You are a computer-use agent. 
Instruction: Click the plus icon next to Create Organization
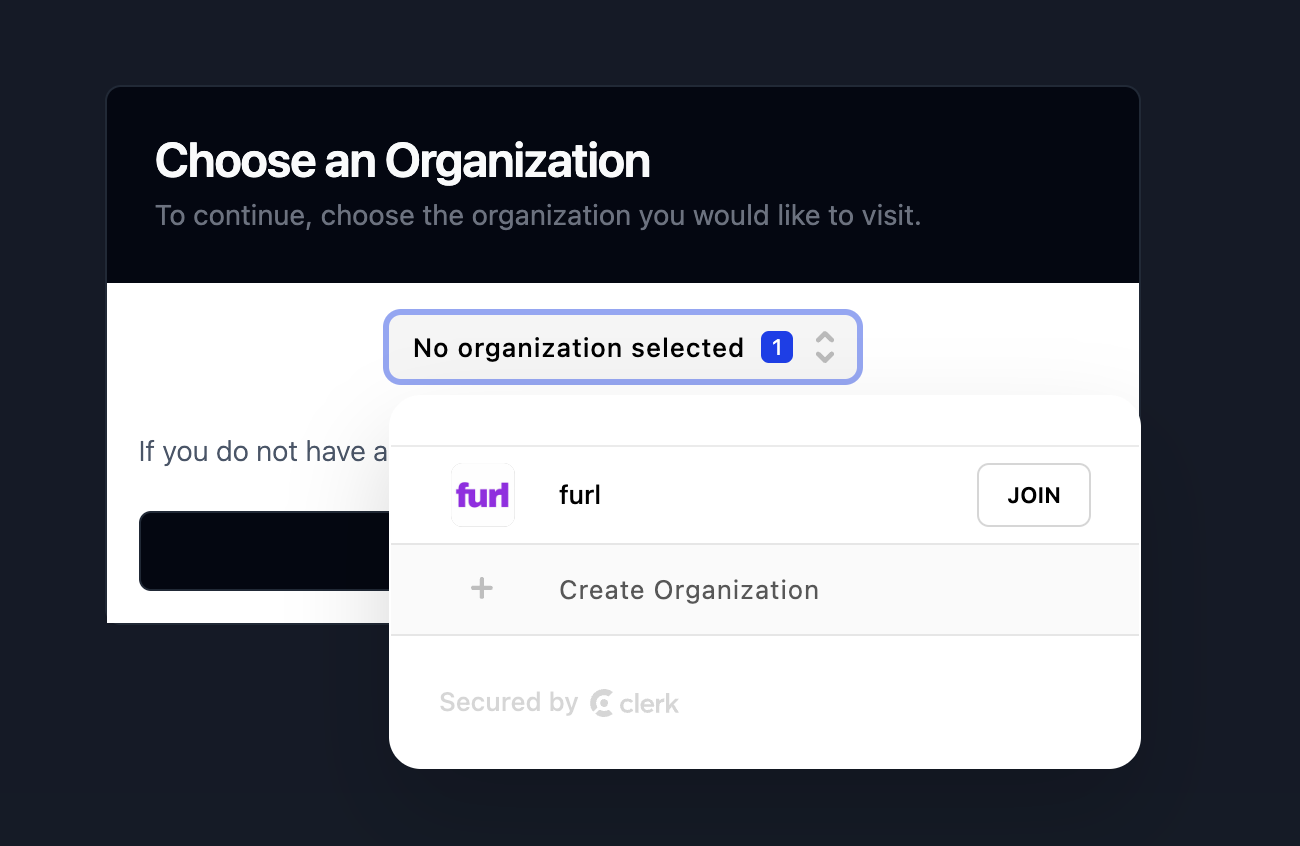(x=481, y=588)
